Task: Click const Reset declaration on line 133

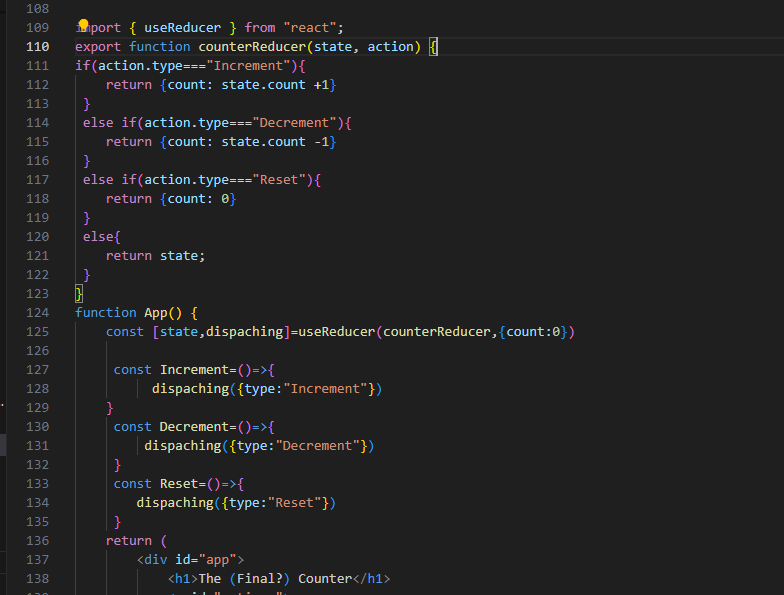Action: coord(156,484)
